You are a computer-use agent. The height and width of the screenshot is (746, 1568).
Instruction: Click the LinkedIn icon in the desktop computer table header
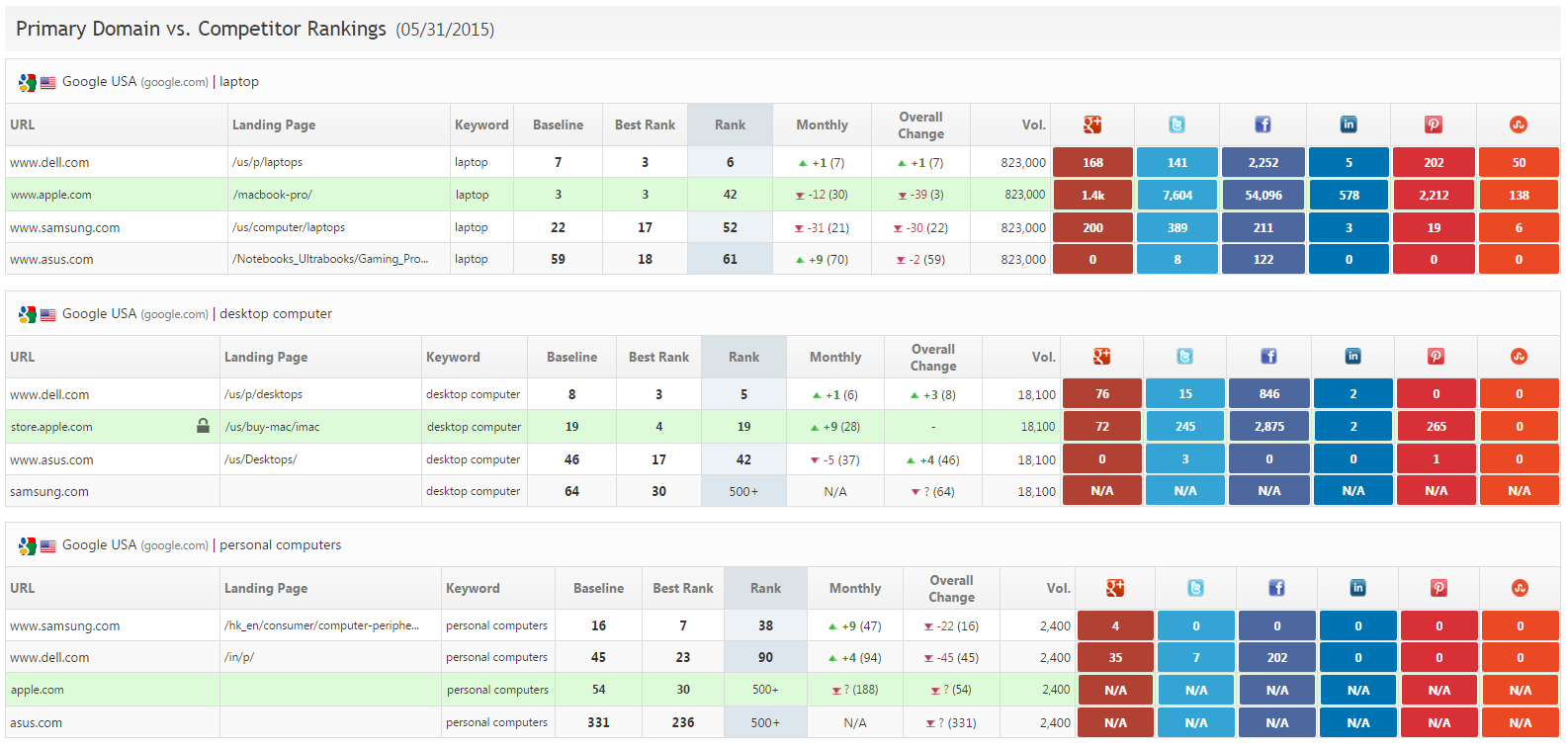1352,357
